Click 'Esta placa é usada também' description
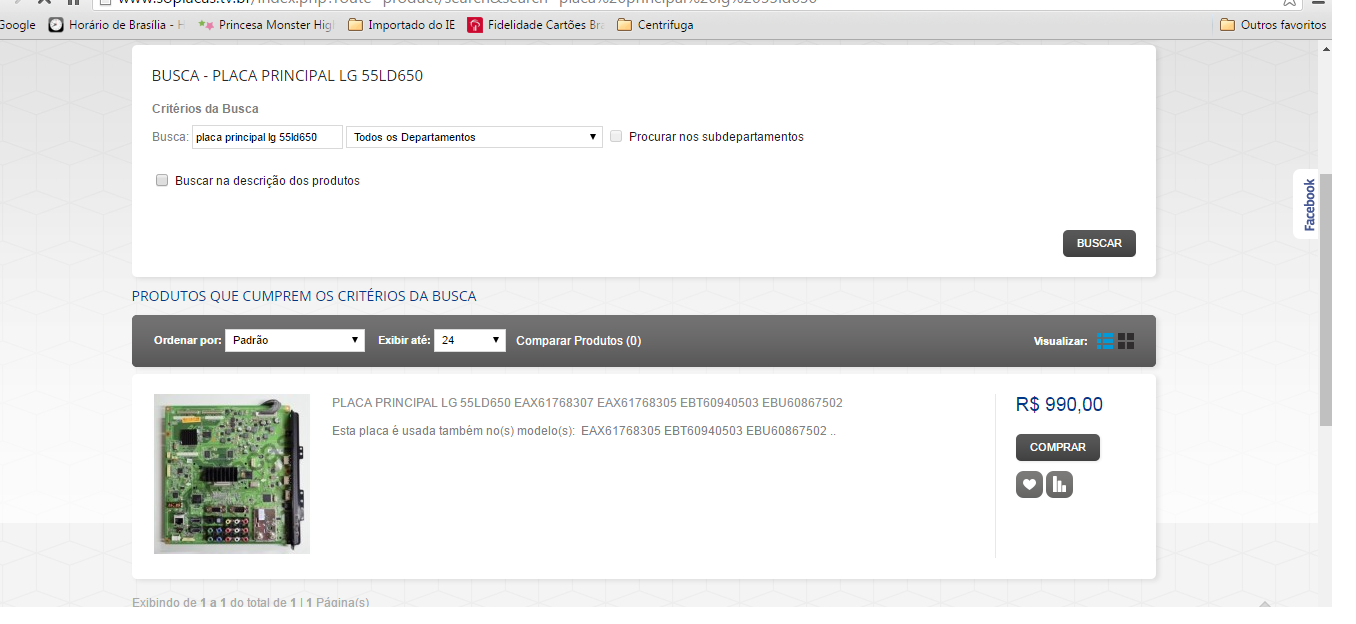Image resolution: width=1356 pixels, height=624 pixels. 583,431
